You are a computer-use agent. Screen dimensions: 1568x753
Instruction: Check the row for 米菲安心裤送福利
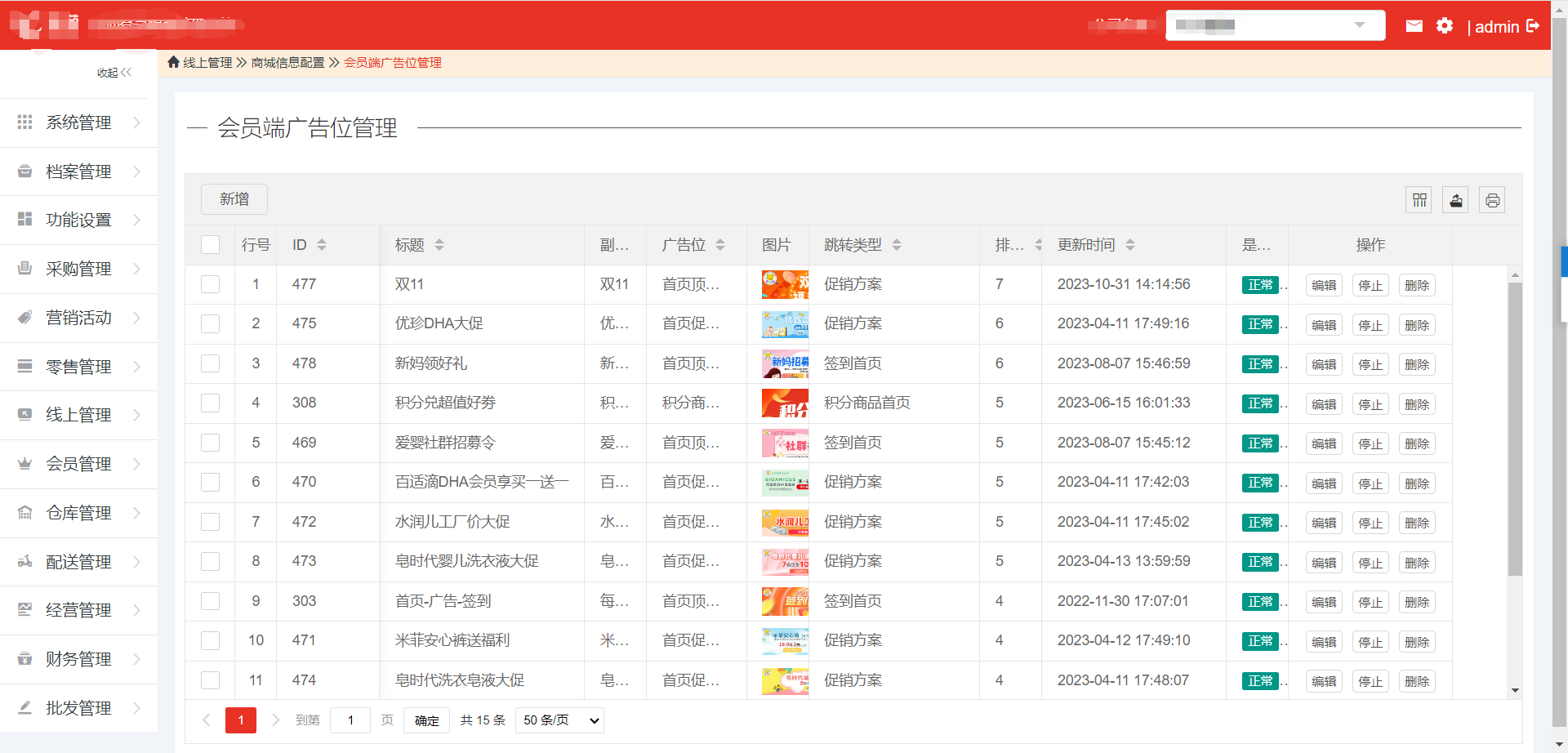click(x=211, y=640)
